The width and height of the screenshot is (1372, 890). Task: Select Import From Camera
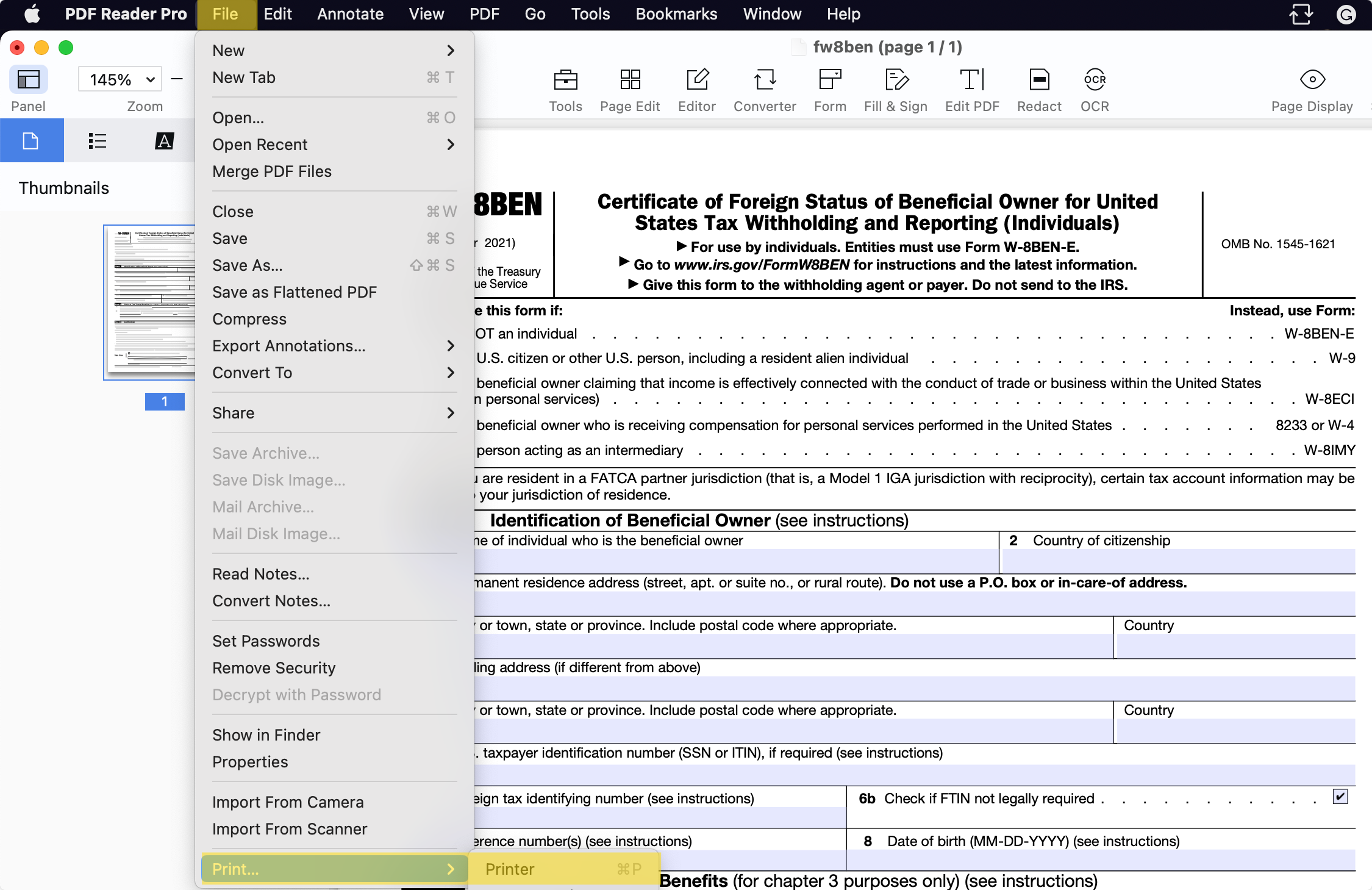334,802
